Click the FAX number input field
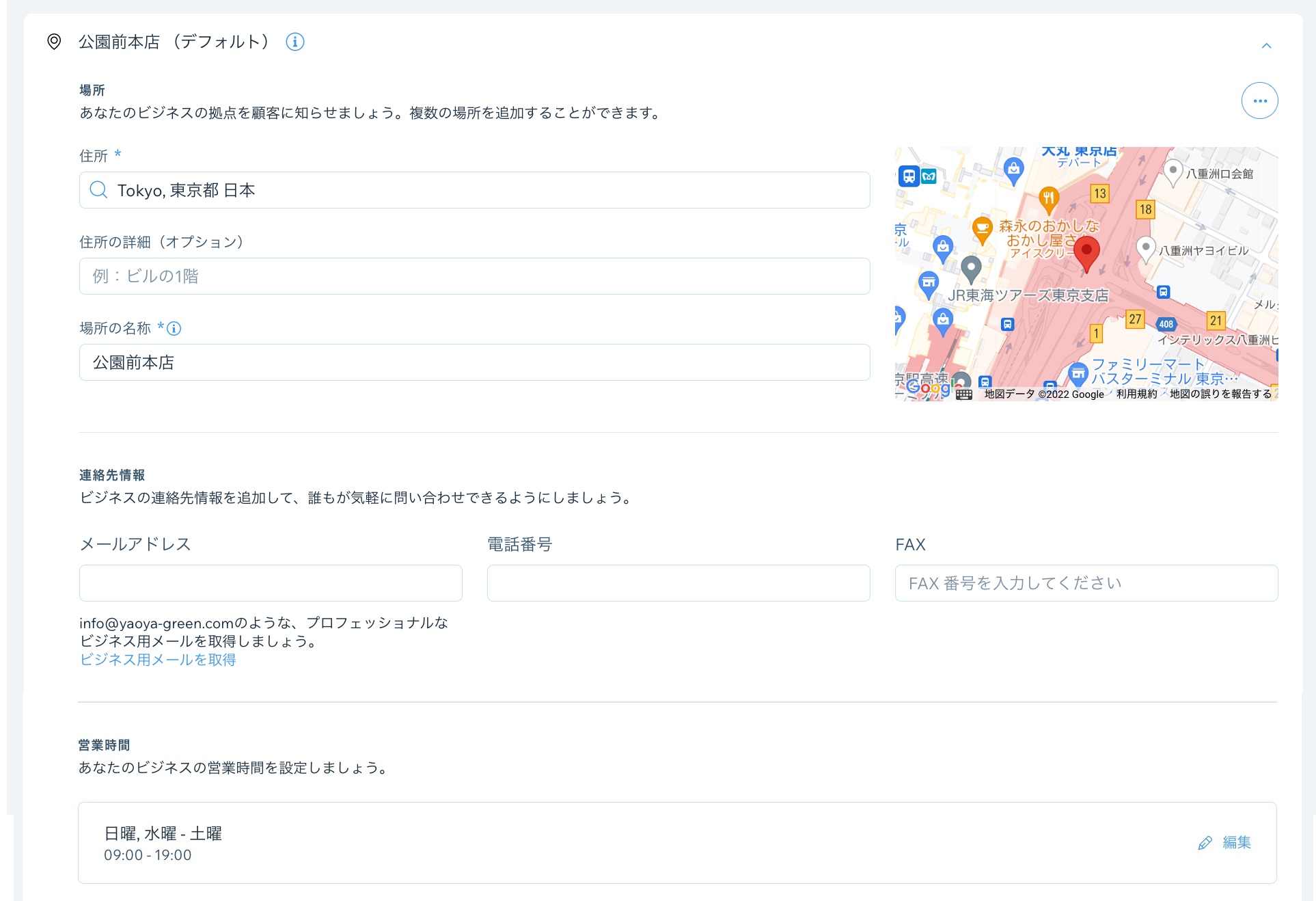 (x=1086, y=583)
